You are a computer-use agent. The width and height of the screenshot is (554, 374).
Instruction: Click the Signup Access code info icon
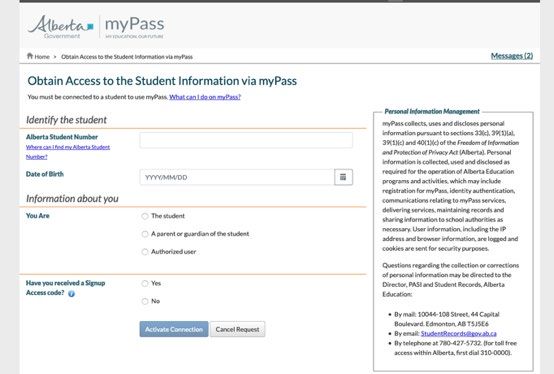coord(71,293)
